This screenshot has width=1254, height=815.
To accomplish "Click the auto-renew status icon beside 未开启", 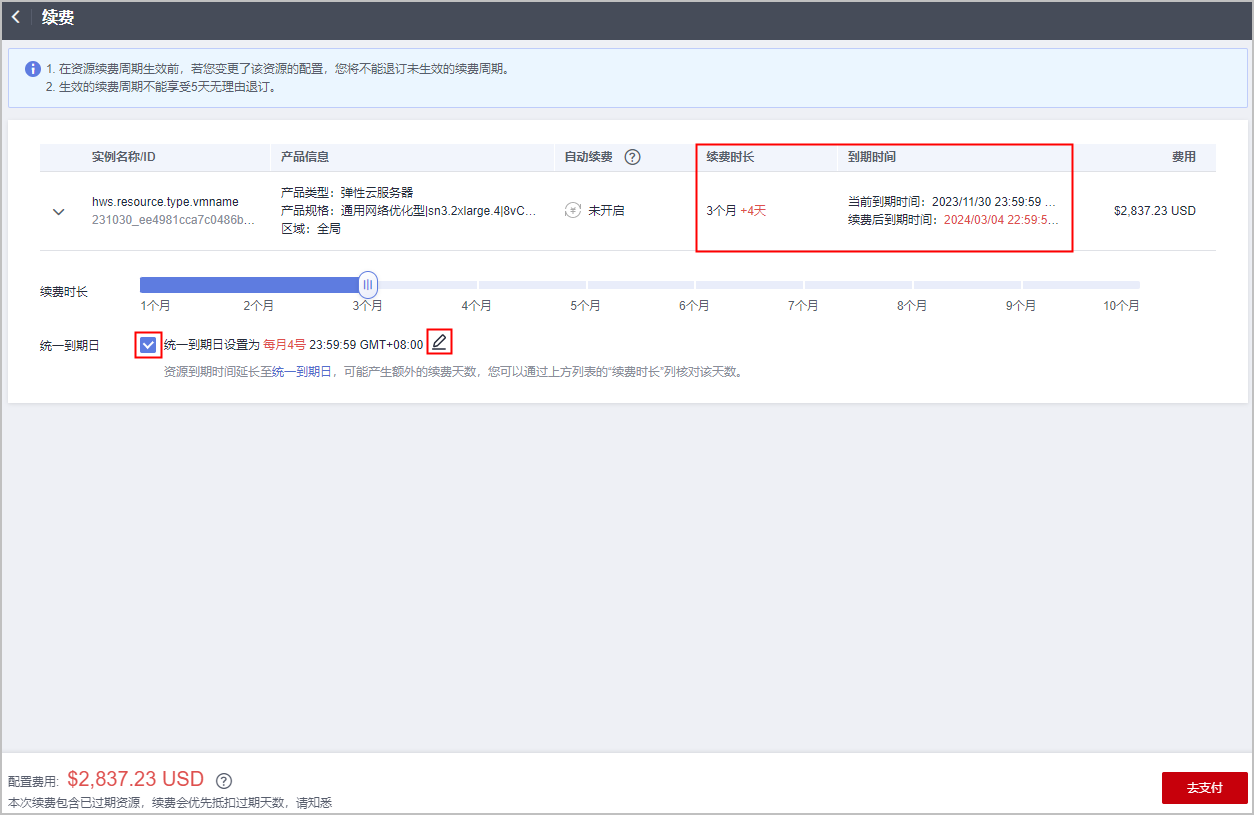I will (x=572, y=210).
